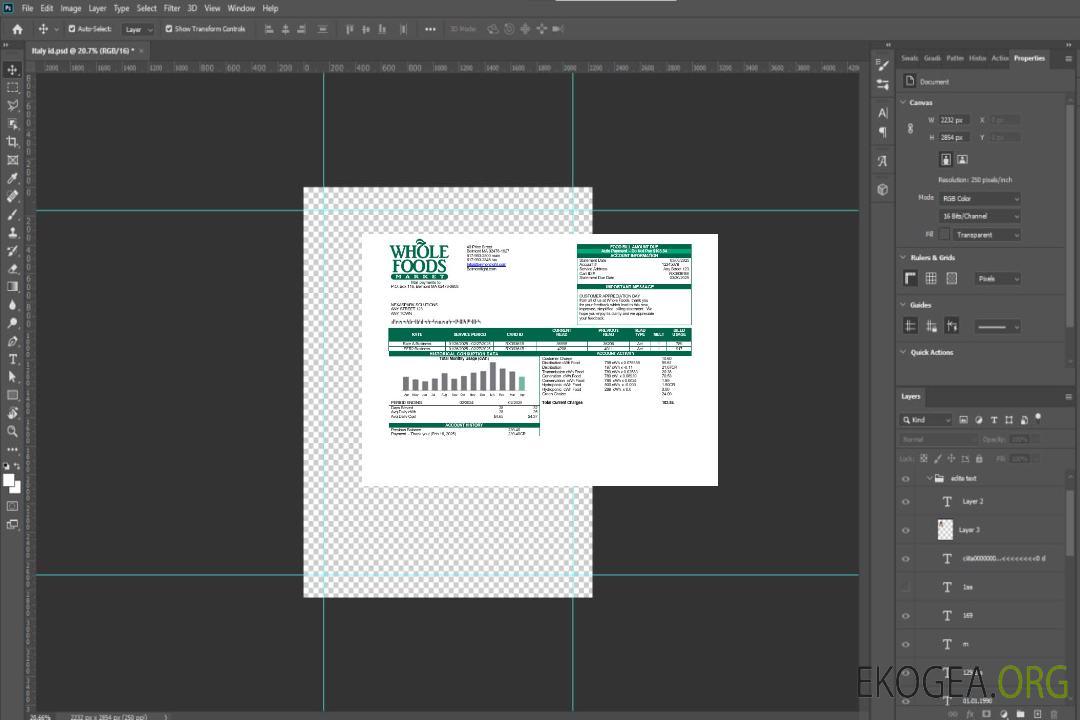Collapse the Quick Actions section
Viewport: 1080px width, 720px height.
(x=903, y=352)
